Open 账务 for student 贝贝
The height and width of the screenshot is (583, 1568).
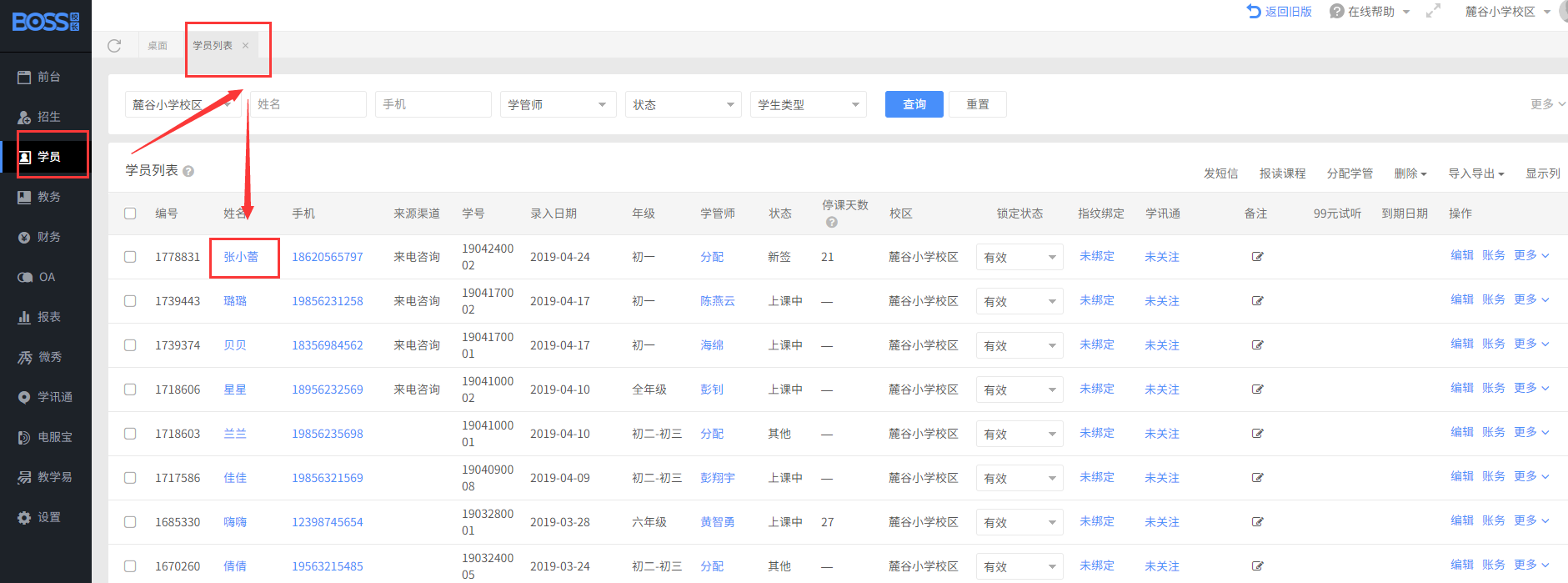[1493, 344]
